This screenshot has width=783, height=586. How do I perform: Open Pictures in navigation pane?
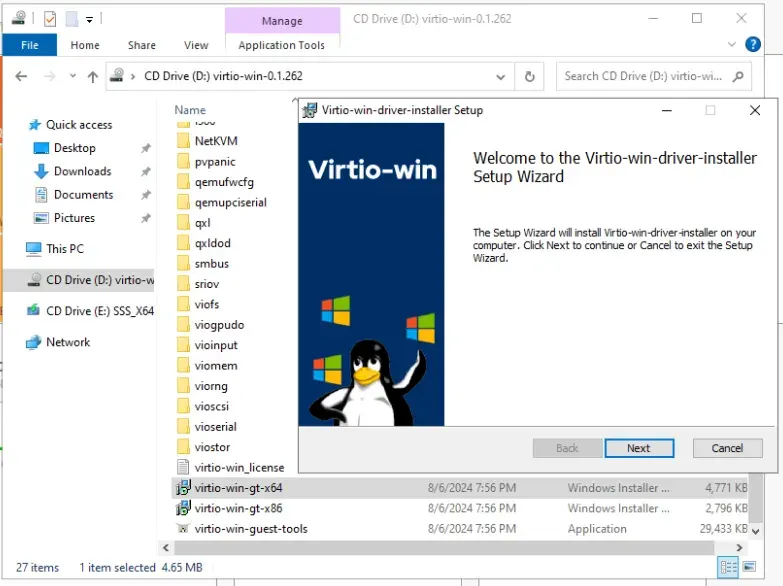[x=74, y=218]
